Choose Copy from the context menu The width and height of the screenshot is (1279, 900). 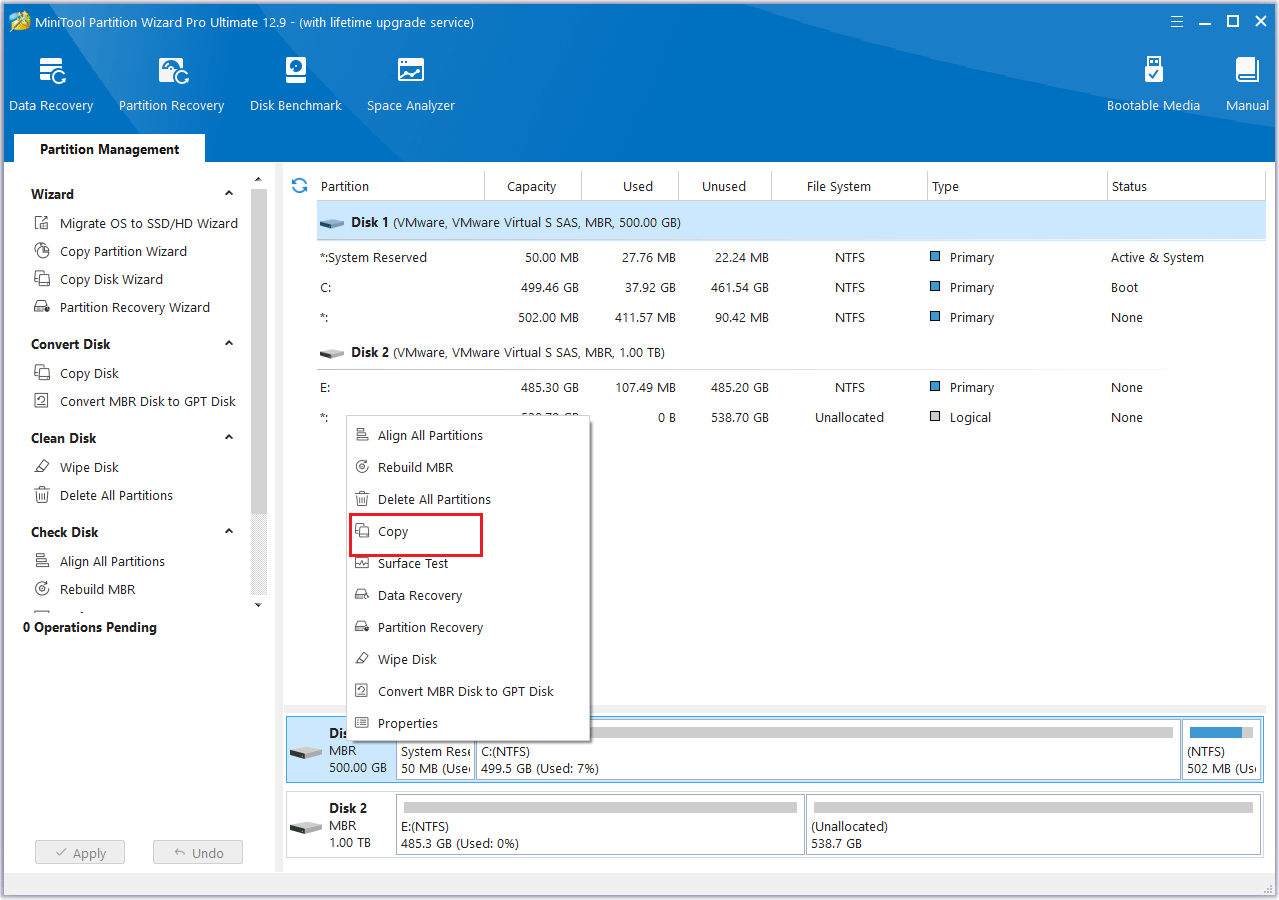[x=393, y=532]
